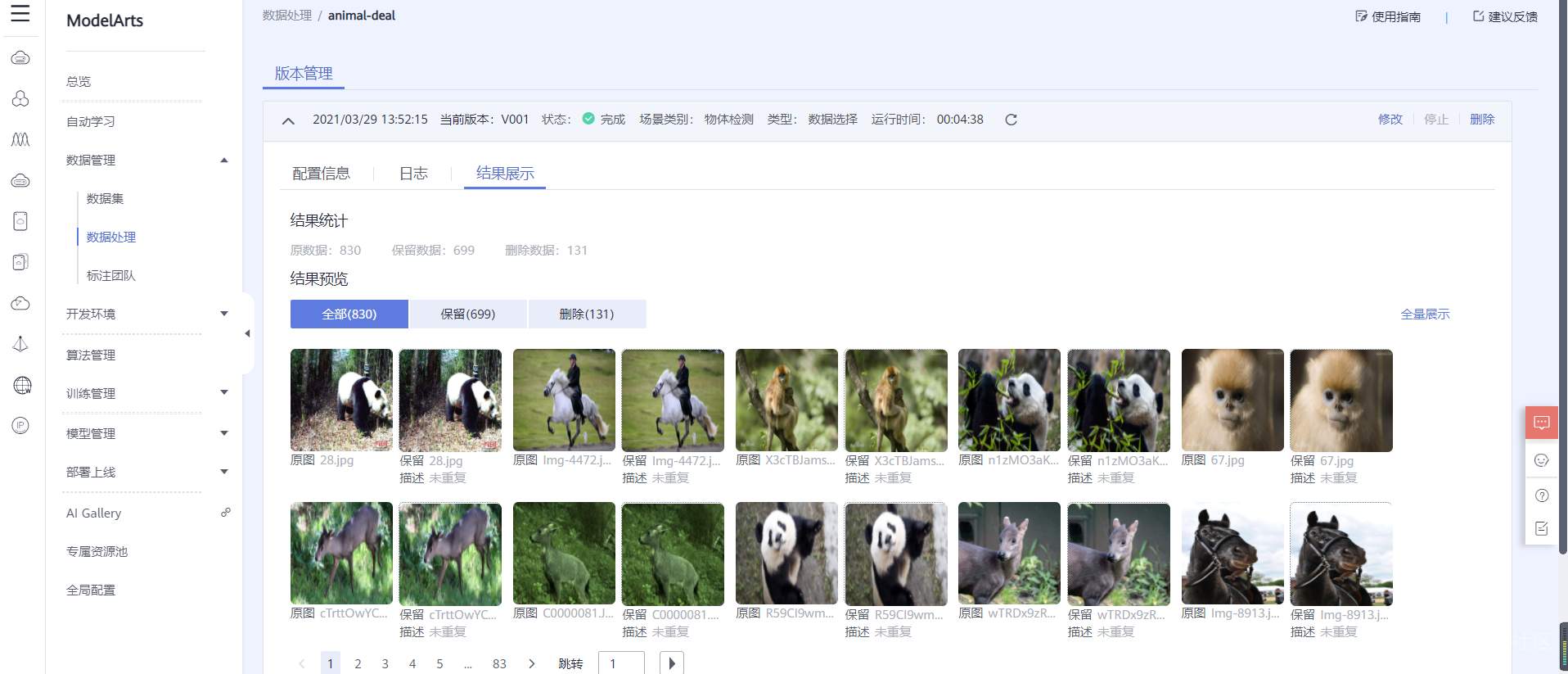The image size is (1568, 674).
Task: Collapse the 数据管理 menu section
Action: point(224,161)
